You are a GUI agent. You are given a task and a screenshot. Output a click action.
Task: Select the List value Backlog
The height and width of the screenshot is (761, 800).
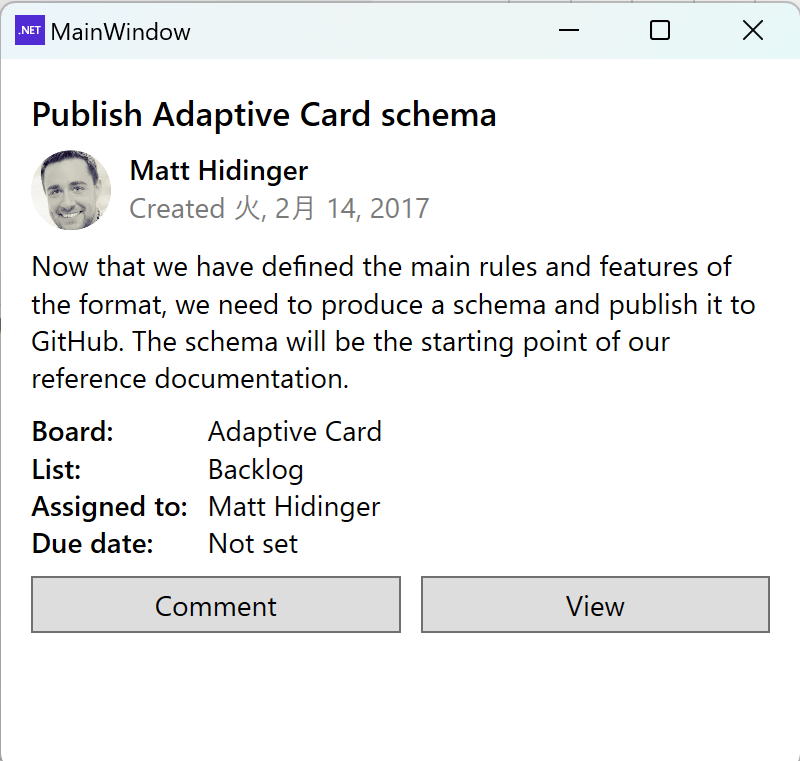(x=256, y=469)
